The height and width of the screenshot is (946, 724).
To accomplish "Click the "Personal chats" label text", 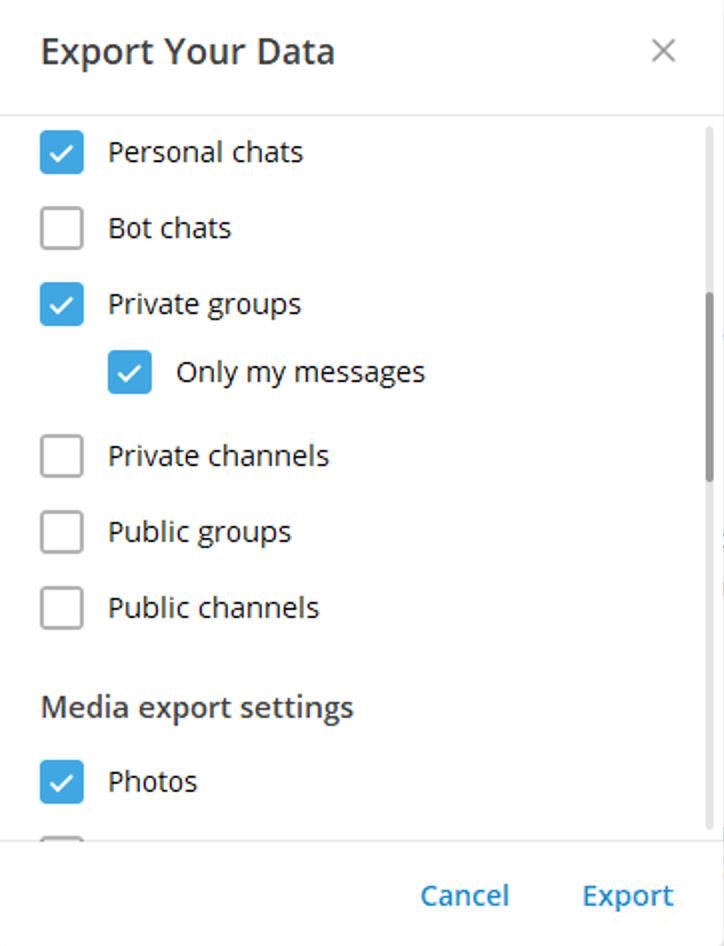I will (x=205, y=153).
